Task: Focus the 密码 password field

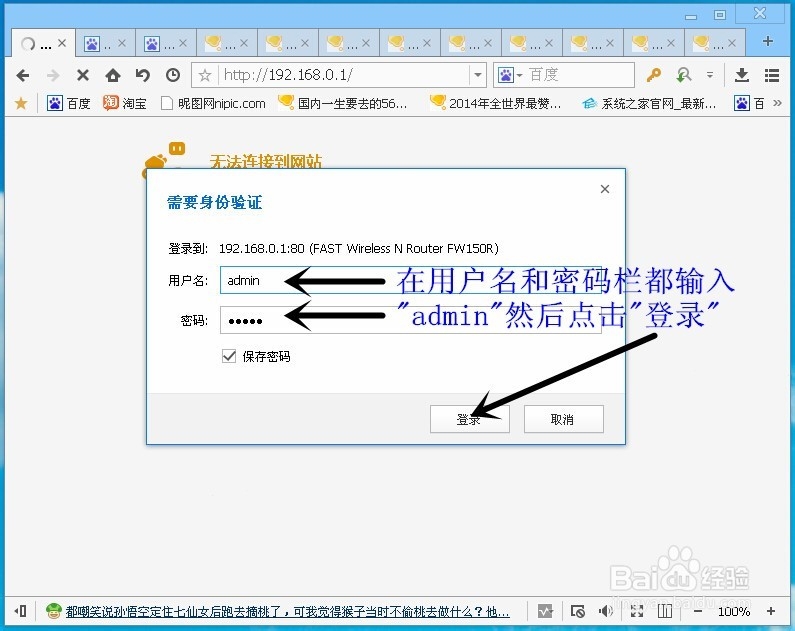Action: click(x=411, y=320)
